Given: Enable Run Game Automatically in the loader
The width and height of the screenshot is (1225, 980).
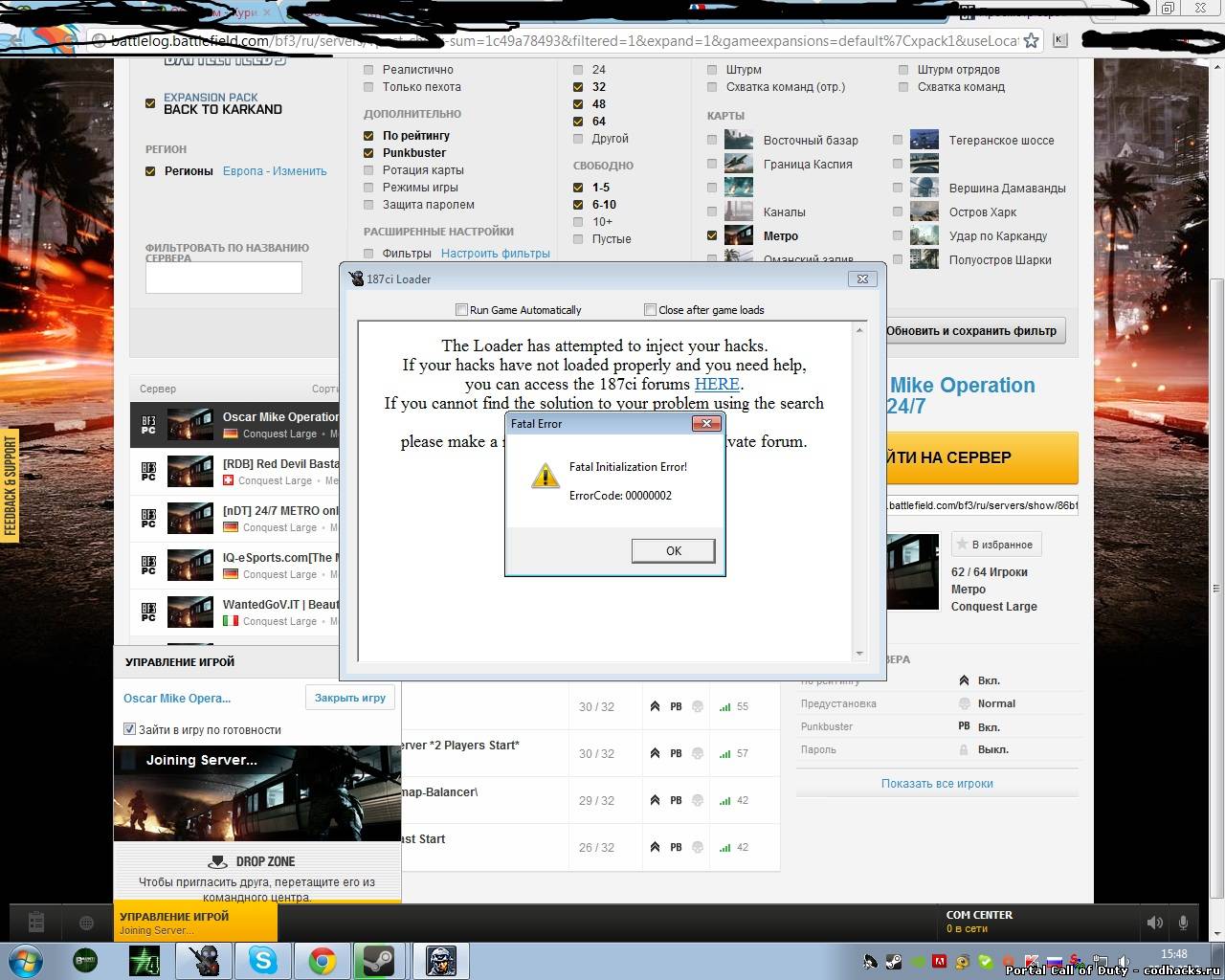Looking at the screenshot, I should 461,309.
